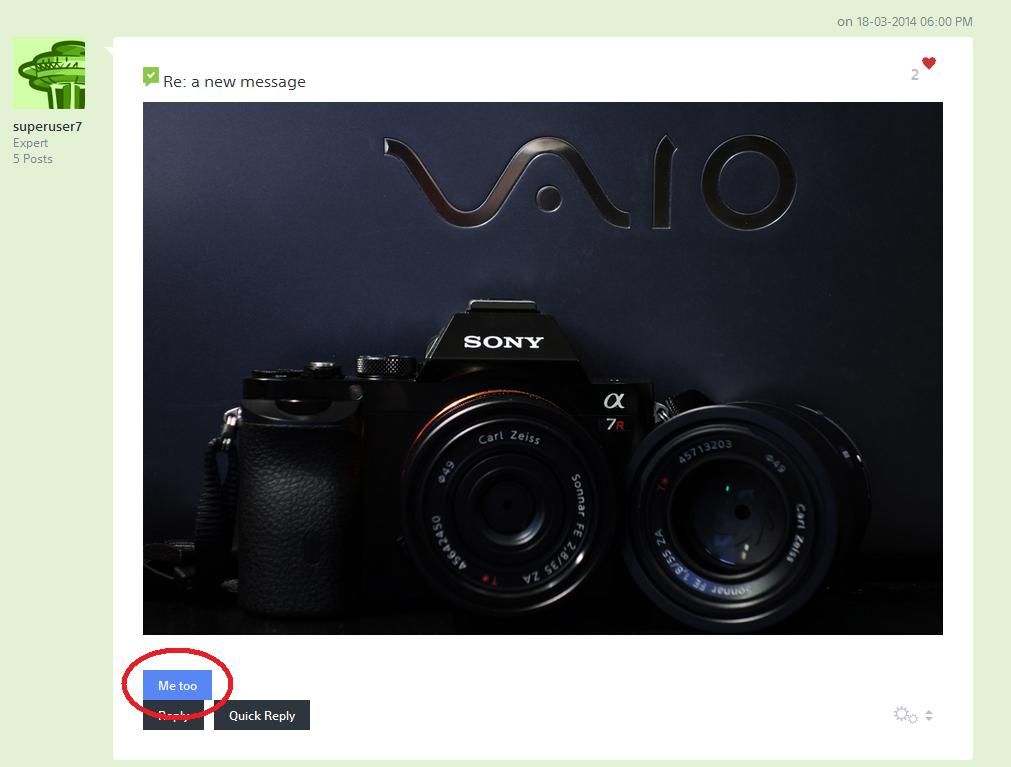Open superuser7's Space Needle avatar

tap(49, 73)
